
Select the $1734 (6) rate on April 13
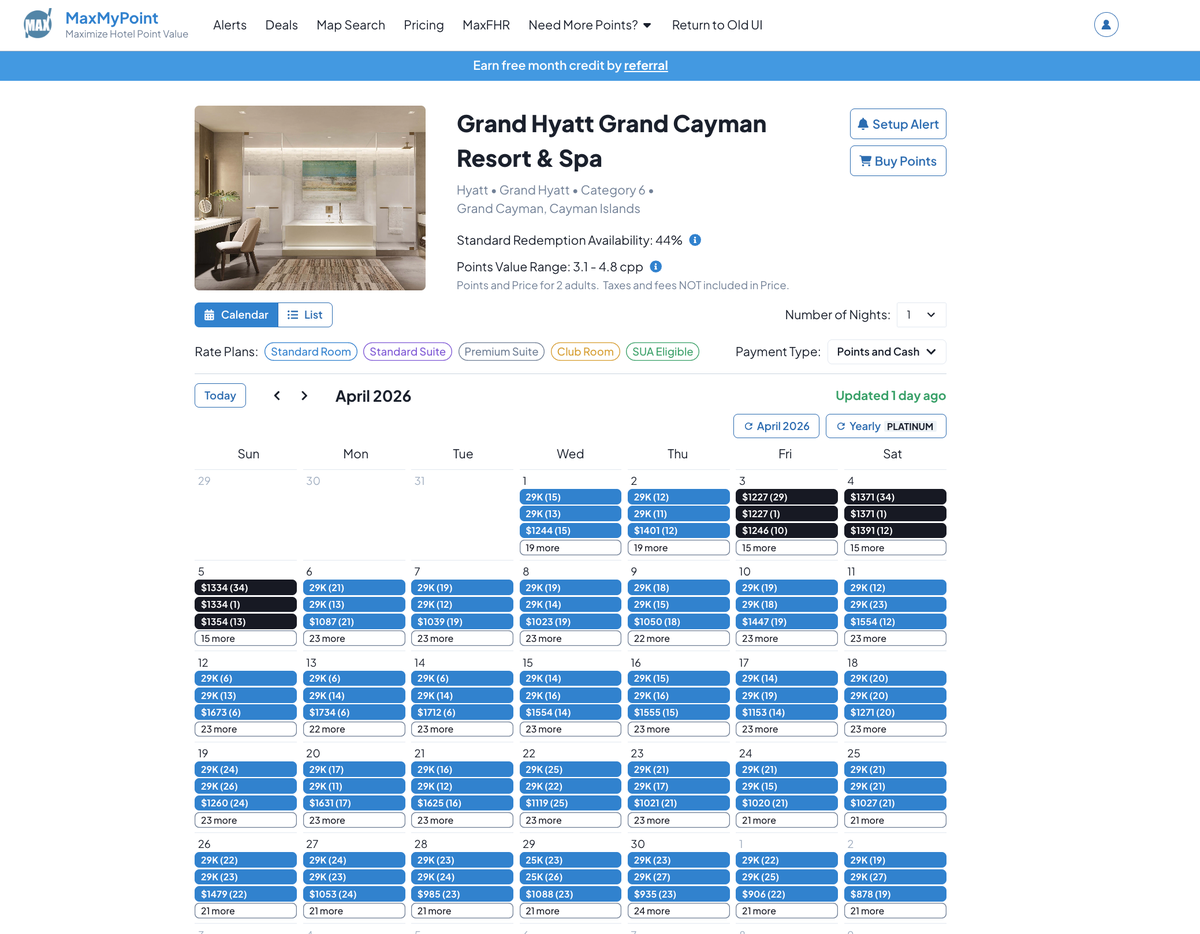[x=354, y=713]
